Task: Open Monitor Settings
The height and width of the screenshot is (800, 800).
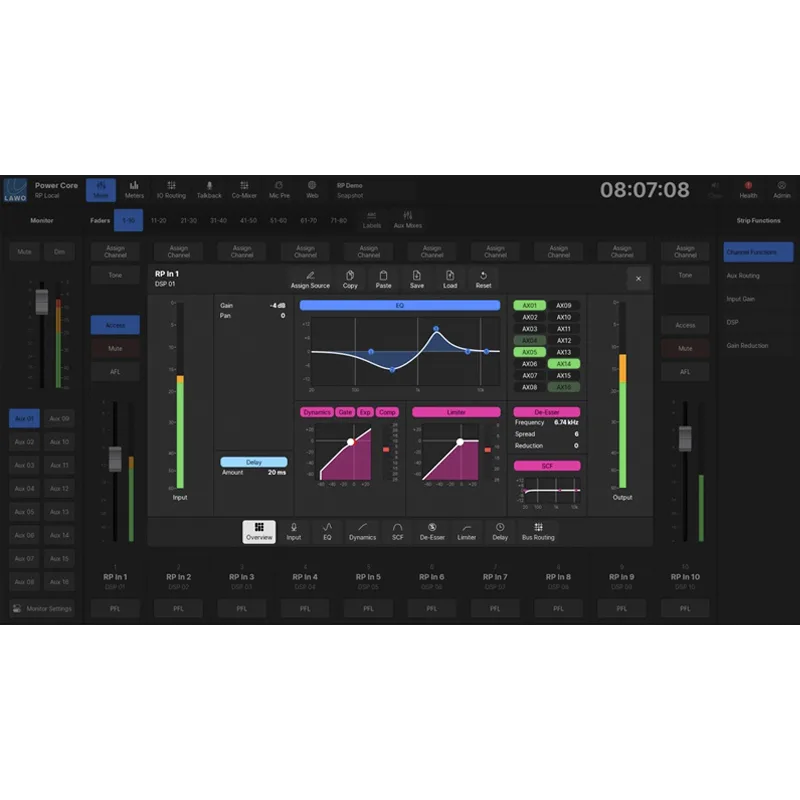Action: 40,608
